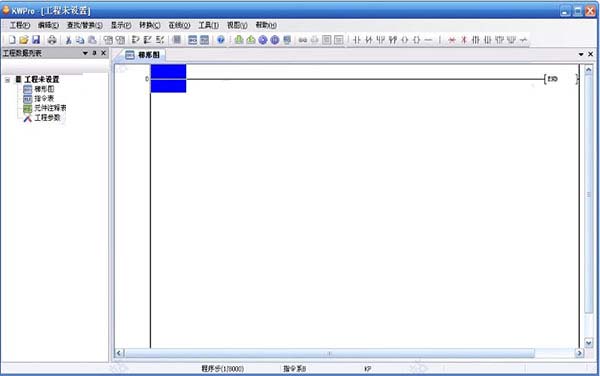Collapse the 工程未设置 tree root

(x=8, y=80)
